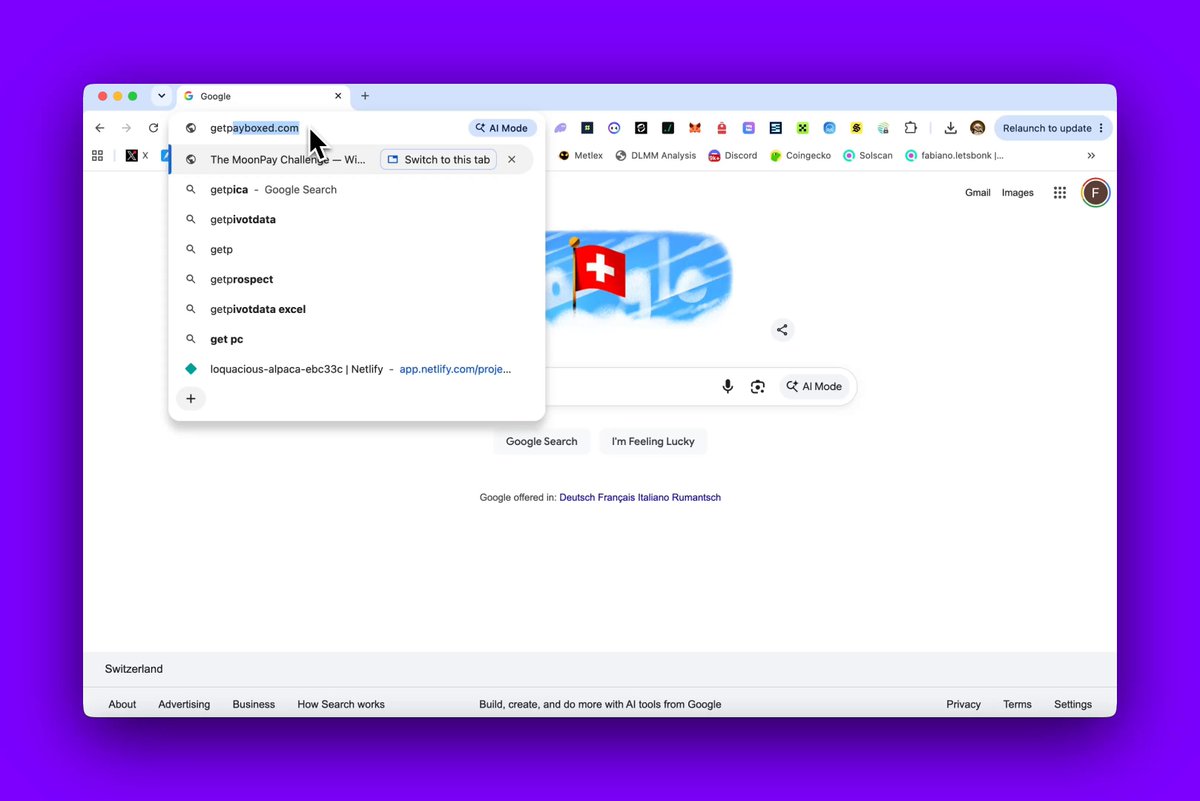Open the Discord bookmark
The image size is (1200, 801).
733,156
